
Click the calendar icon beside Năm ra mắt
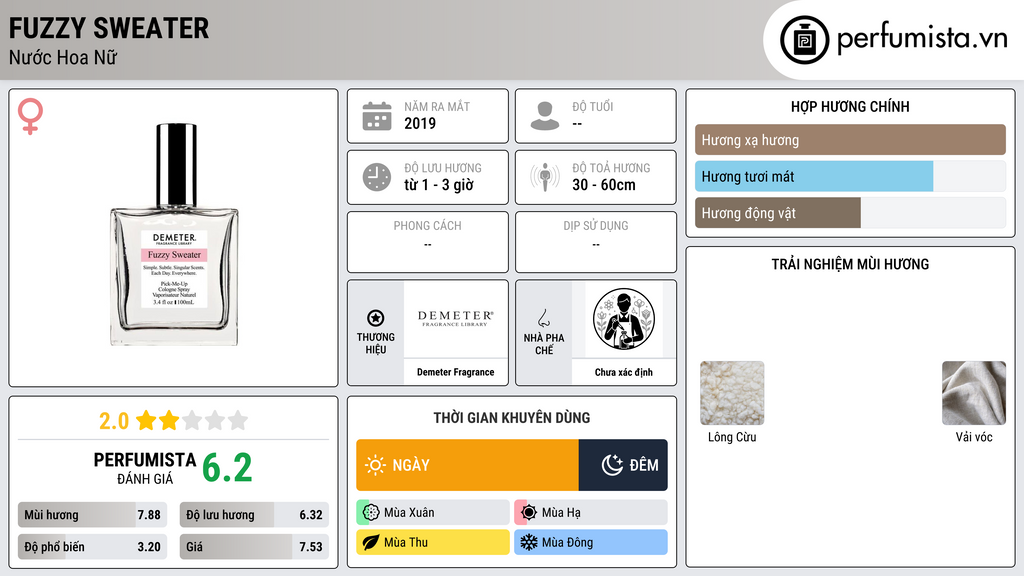tap(377, 116)
